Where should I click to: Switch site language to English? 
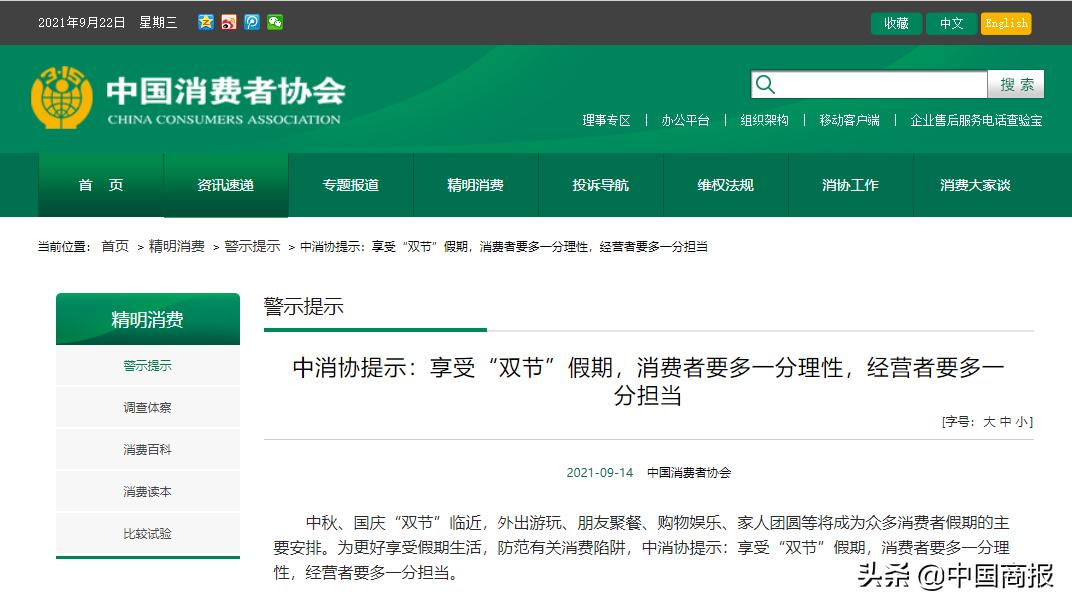click(x=1006, y=23)
